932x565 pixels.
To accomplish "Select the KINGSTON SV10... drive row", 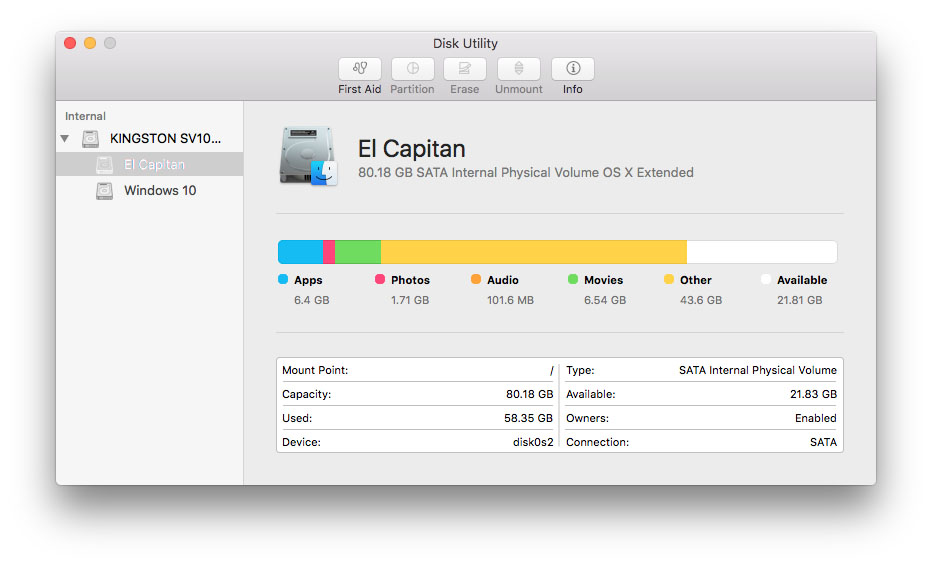I will [150, 138].
